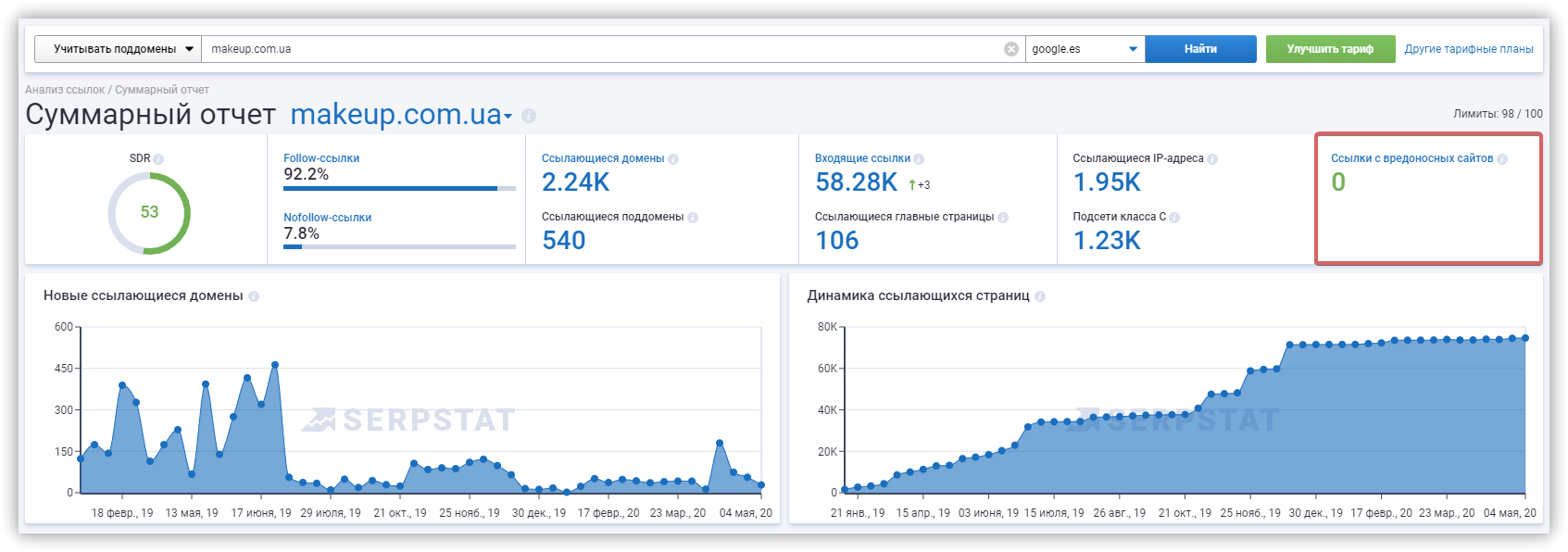Open info tooltip for Ссылающиеся домены
The height and width of the screenshot is (552, 1568).
673,159
